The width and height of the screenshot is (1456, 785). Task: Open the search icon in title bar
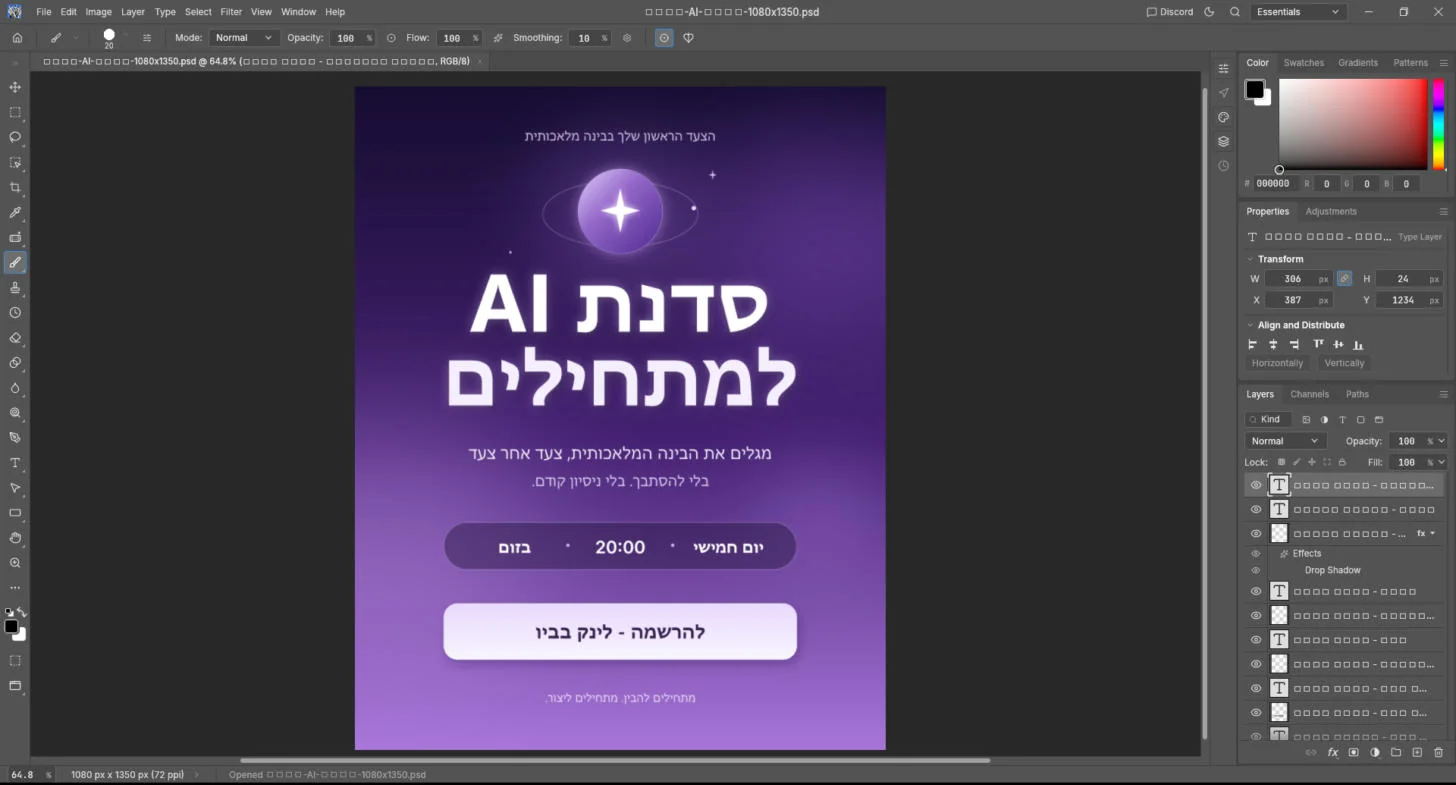(1235, 12)
